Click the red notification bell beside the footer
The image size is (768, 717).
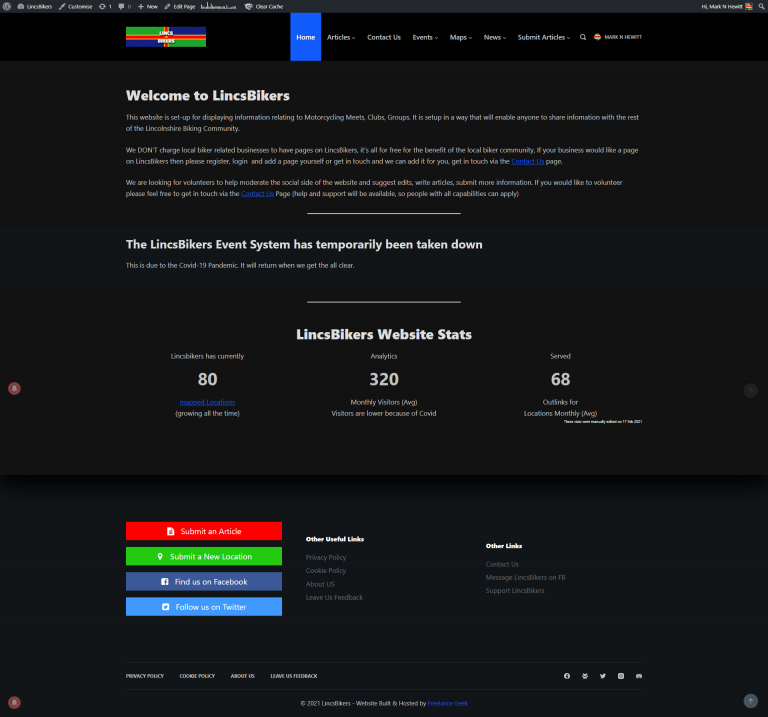(x=14, y=702)
